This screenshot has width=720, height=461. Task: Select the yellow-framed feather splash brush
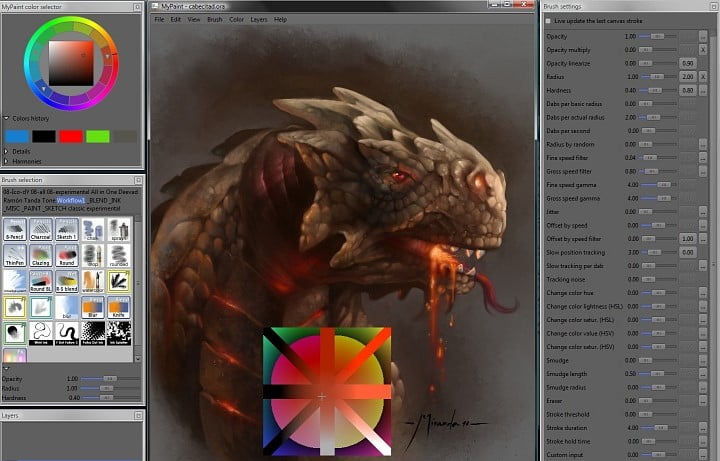[118, 281]
